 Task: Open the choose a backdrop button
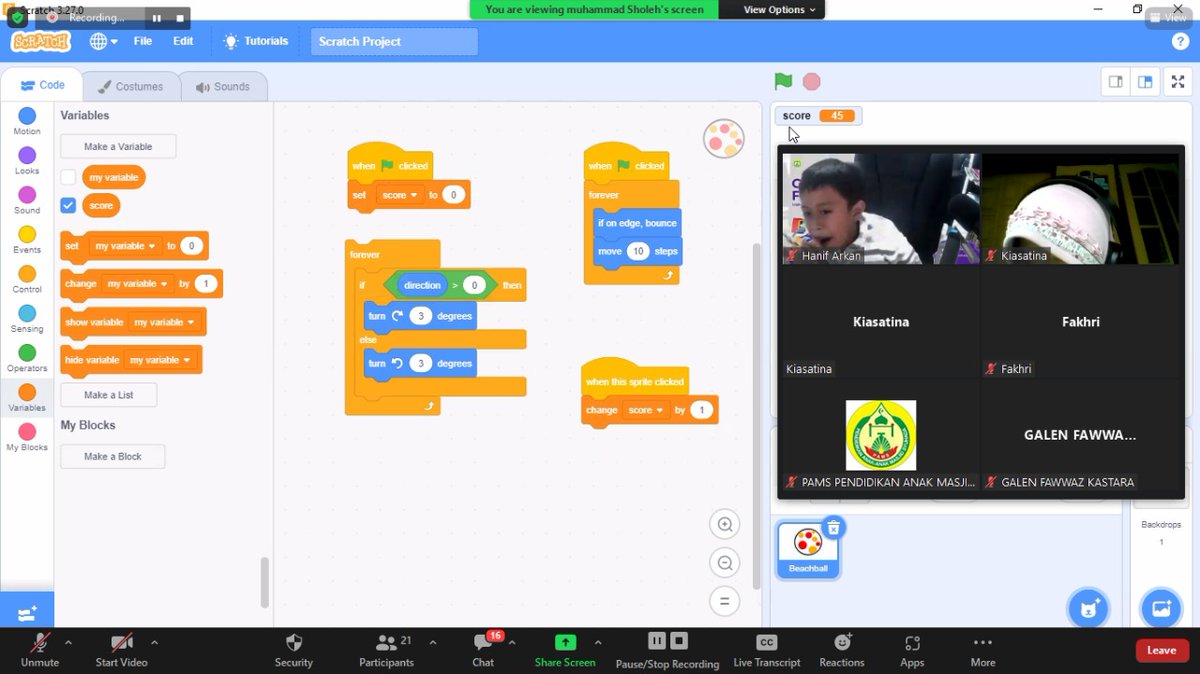pyautogui.click(x=1161, y=607)
